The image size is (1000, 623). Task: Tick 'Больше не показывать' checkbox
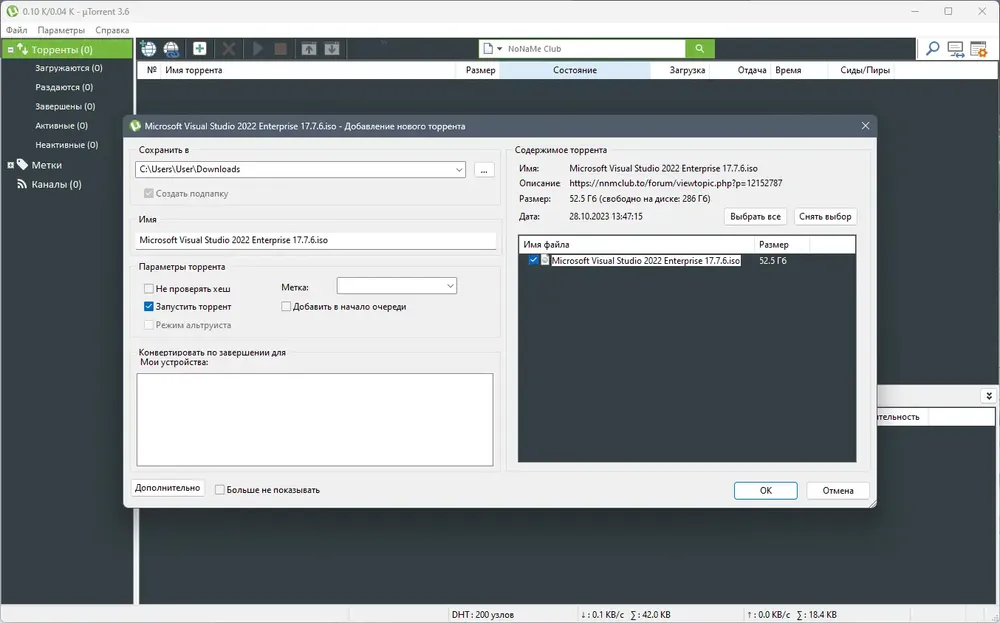pyautogui.click(x=220, y=490)
